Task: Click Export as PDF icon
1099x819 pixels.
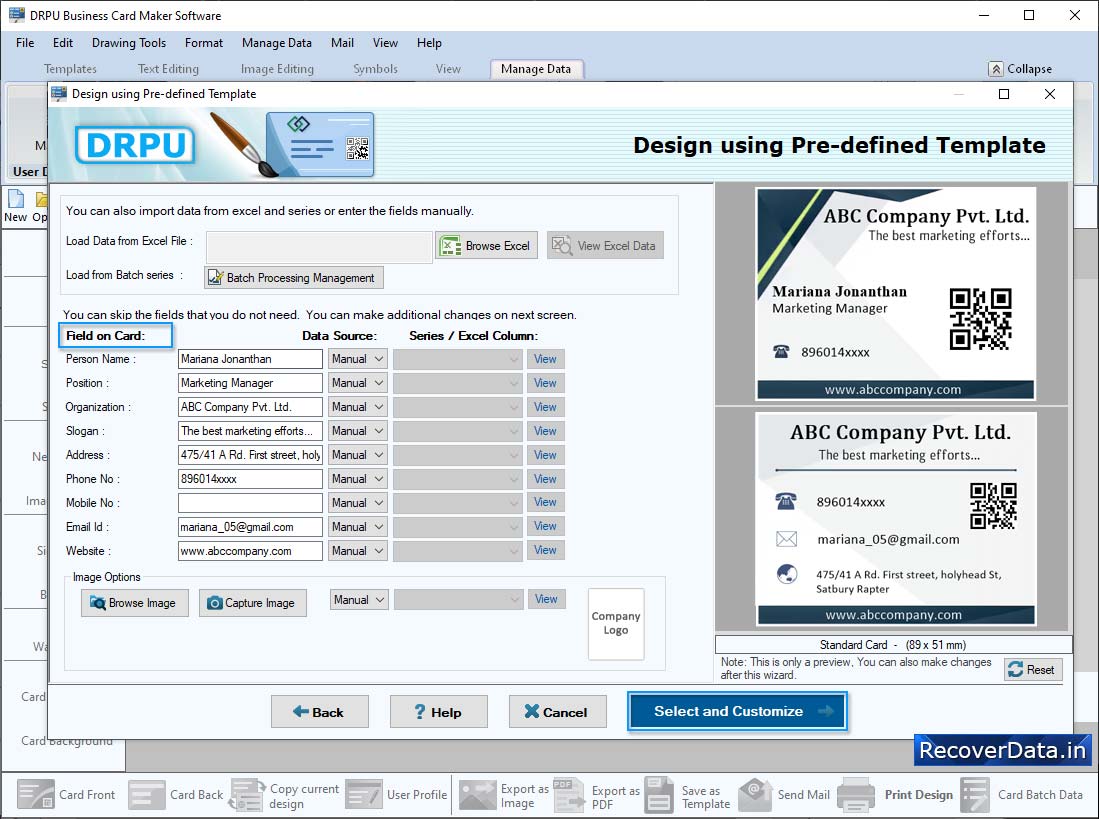Action: pyautogui.click(x=568, y=794)
